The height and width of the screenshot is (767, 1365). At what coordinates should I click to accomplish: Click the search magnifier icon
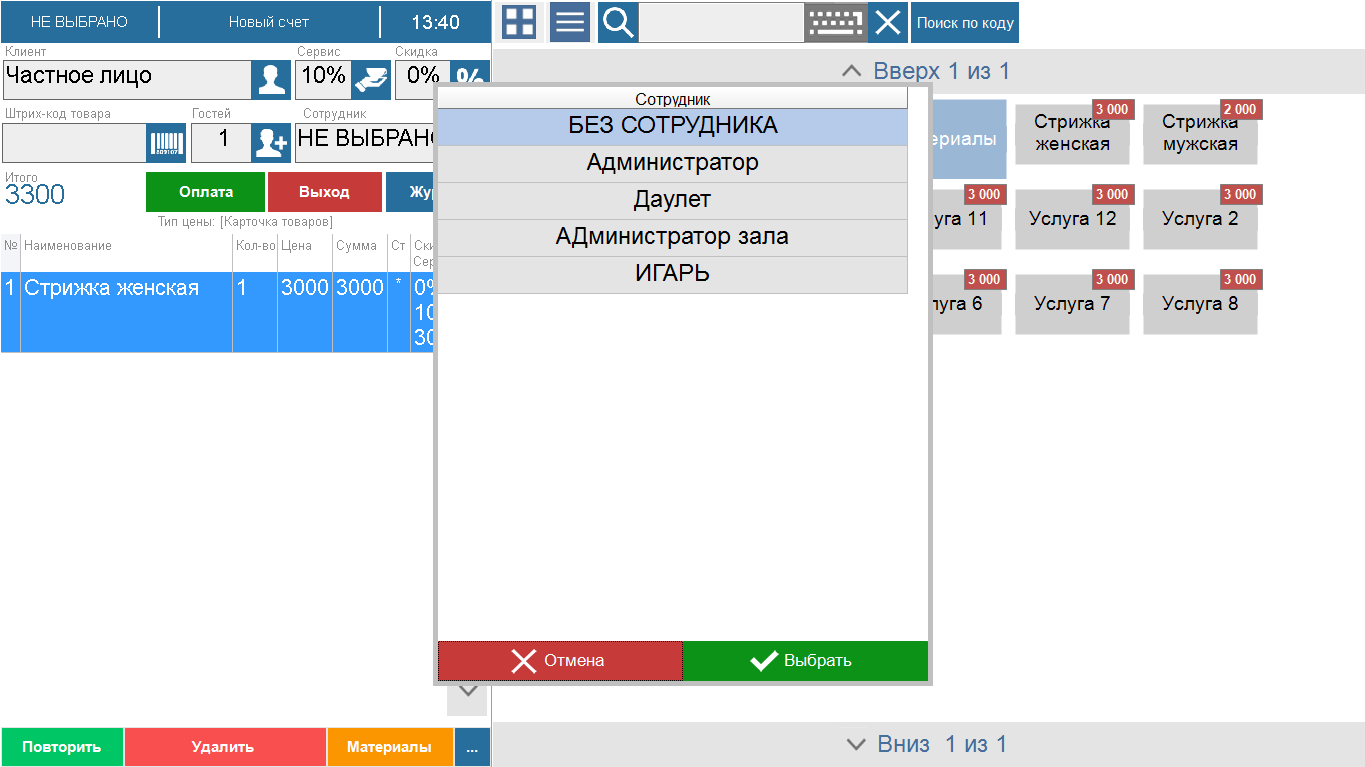click(617, 22)
